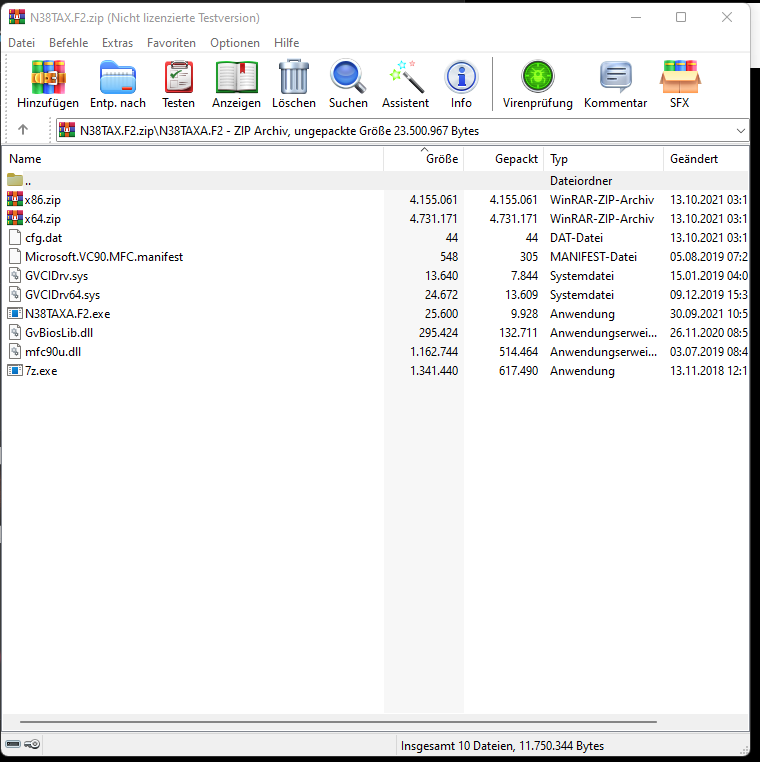Select GVCIDrv64.sys file name
The height and width of the screenshot is (762, 760).
(63, 294)
